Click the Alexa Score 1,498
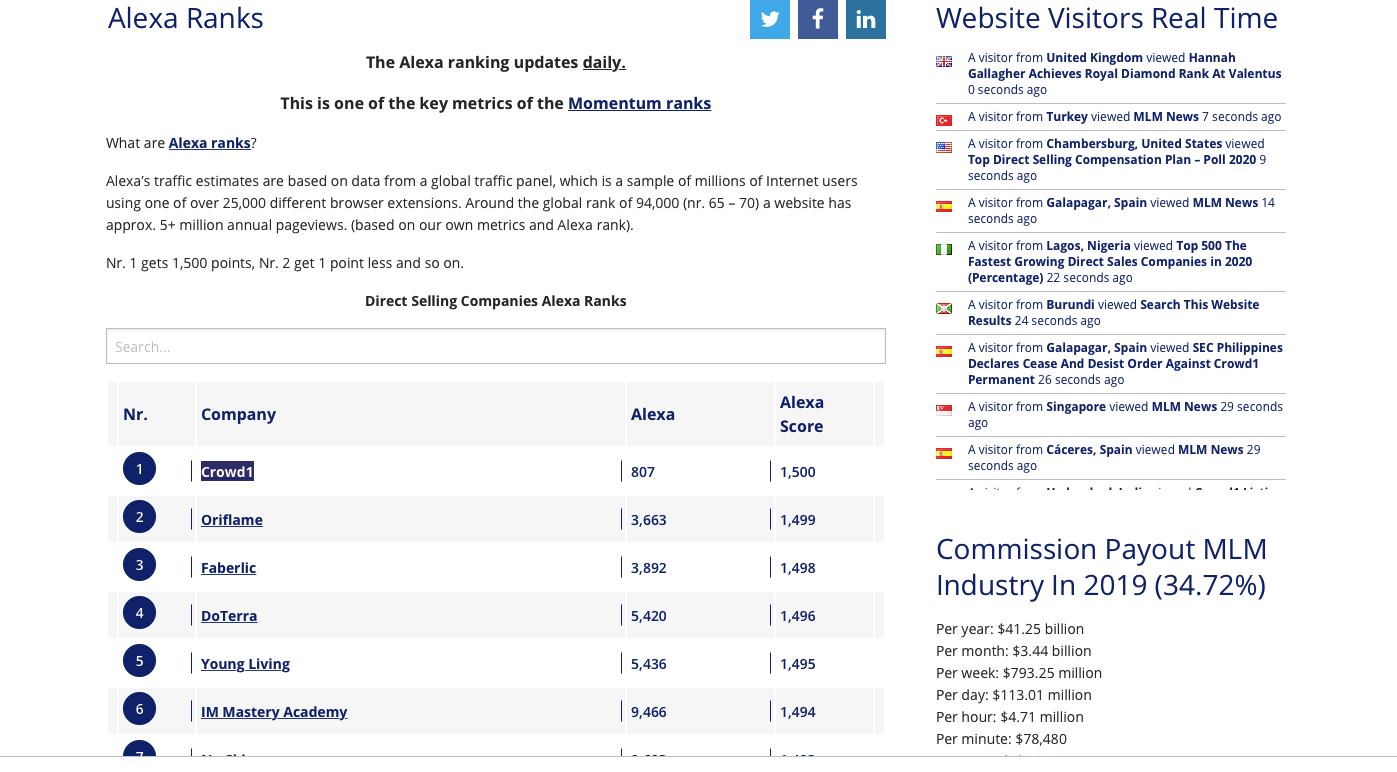The width and height of the screenshot is (1397, 772). pos(798,568)
